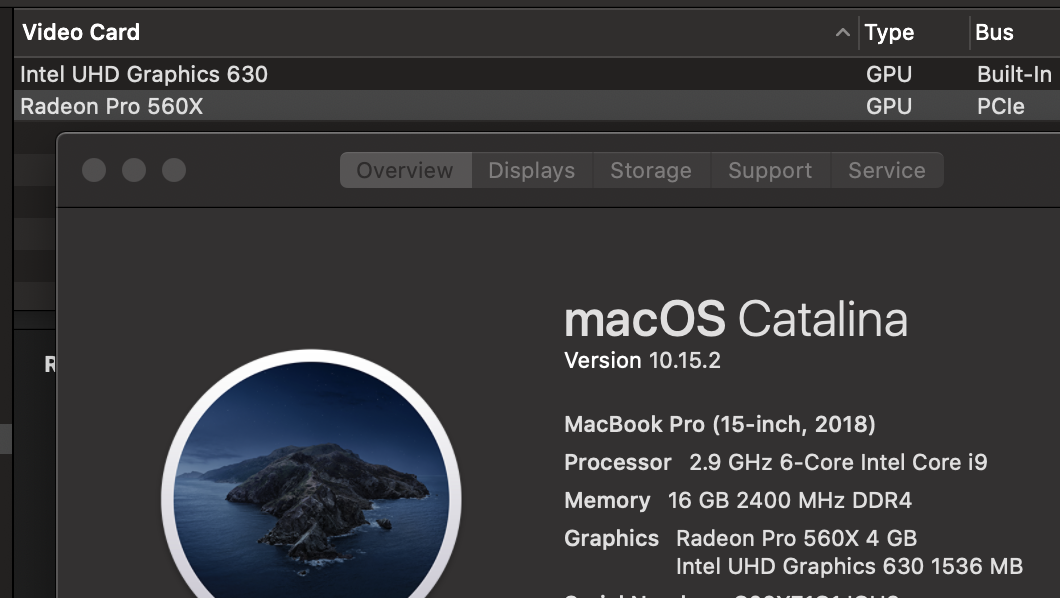Select Radeon Pro 560X row

(x=537, y=106)
